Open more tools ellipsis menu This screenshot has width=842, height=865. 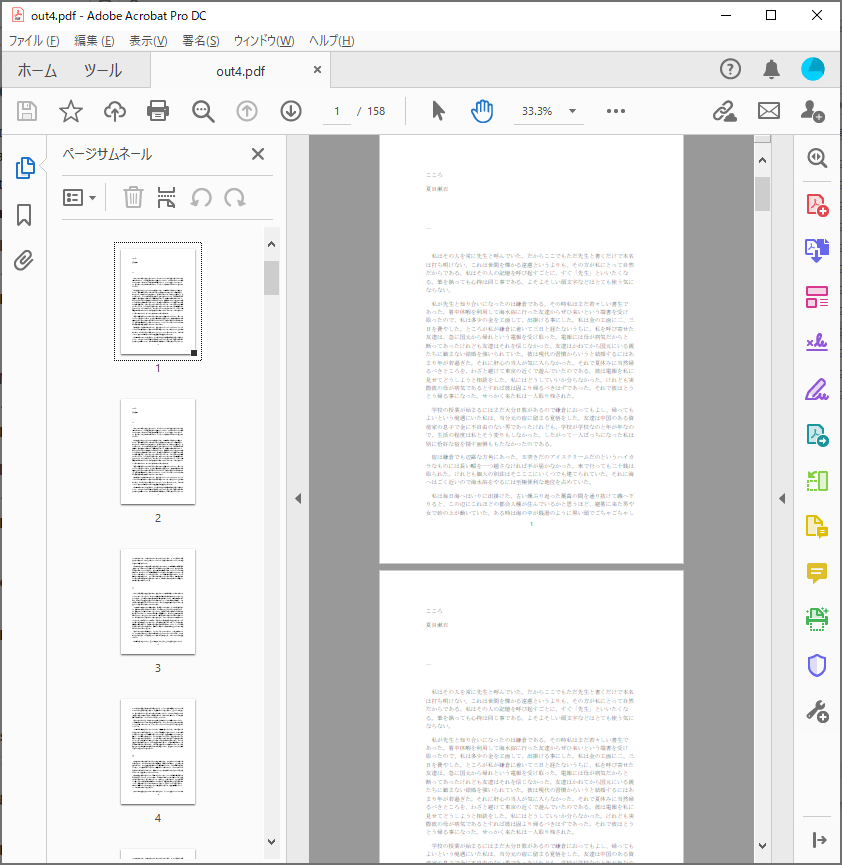click(616, 111)
